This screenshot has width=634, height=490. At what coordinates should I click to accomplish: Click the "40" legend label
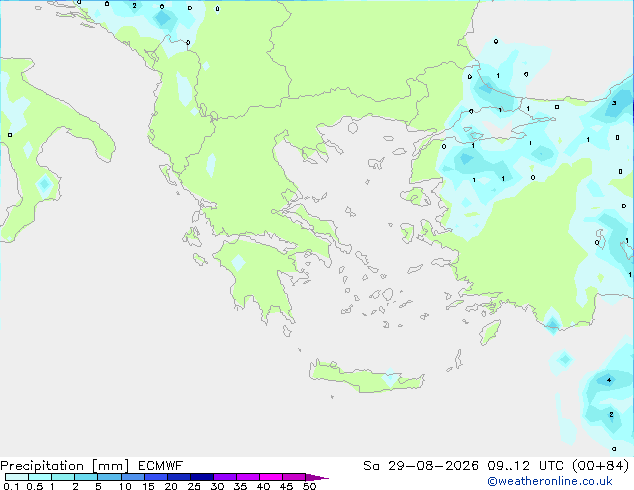[263, 486]
